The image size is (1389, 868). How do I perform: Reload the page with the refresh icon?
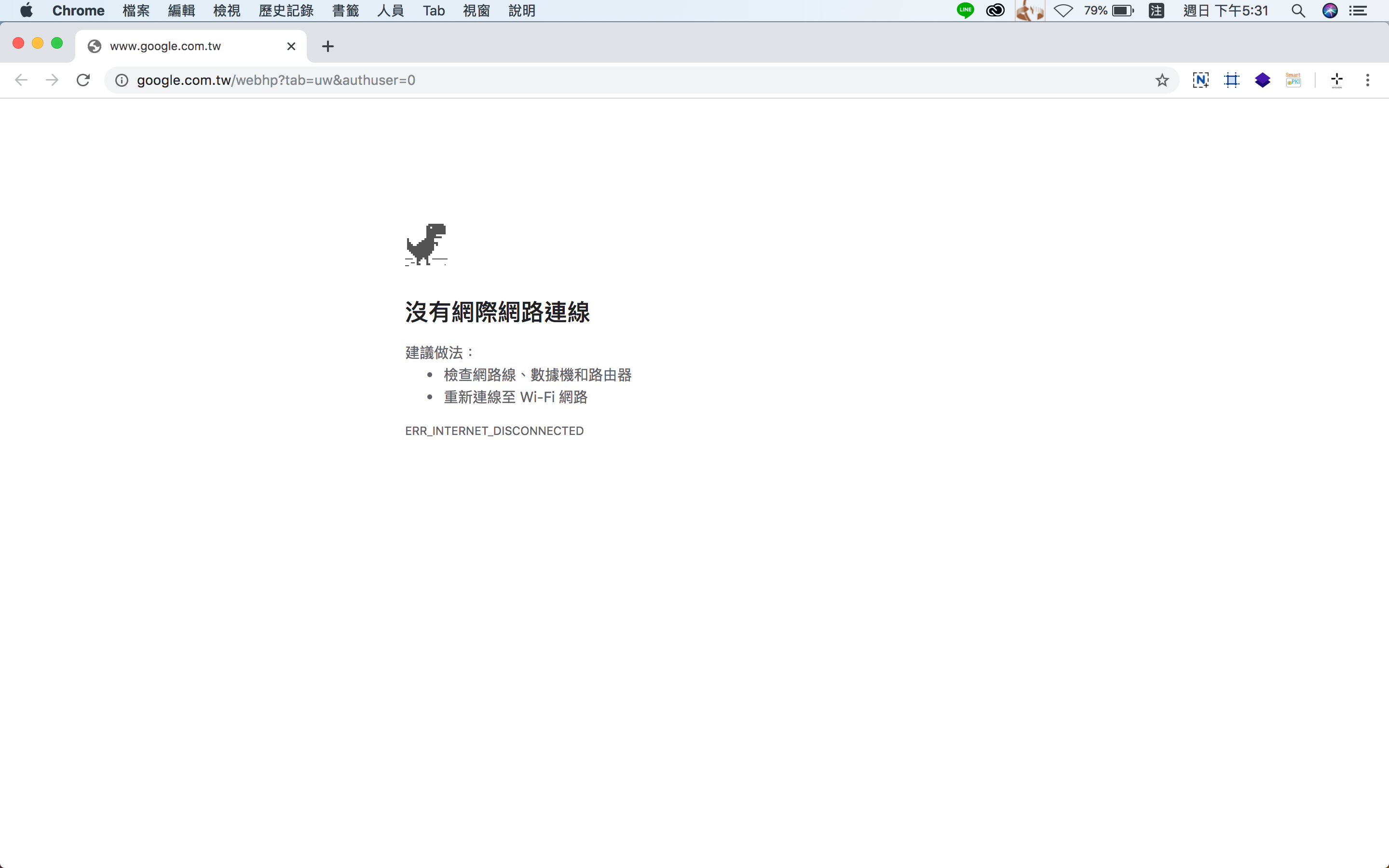click(x=83, y=80)
